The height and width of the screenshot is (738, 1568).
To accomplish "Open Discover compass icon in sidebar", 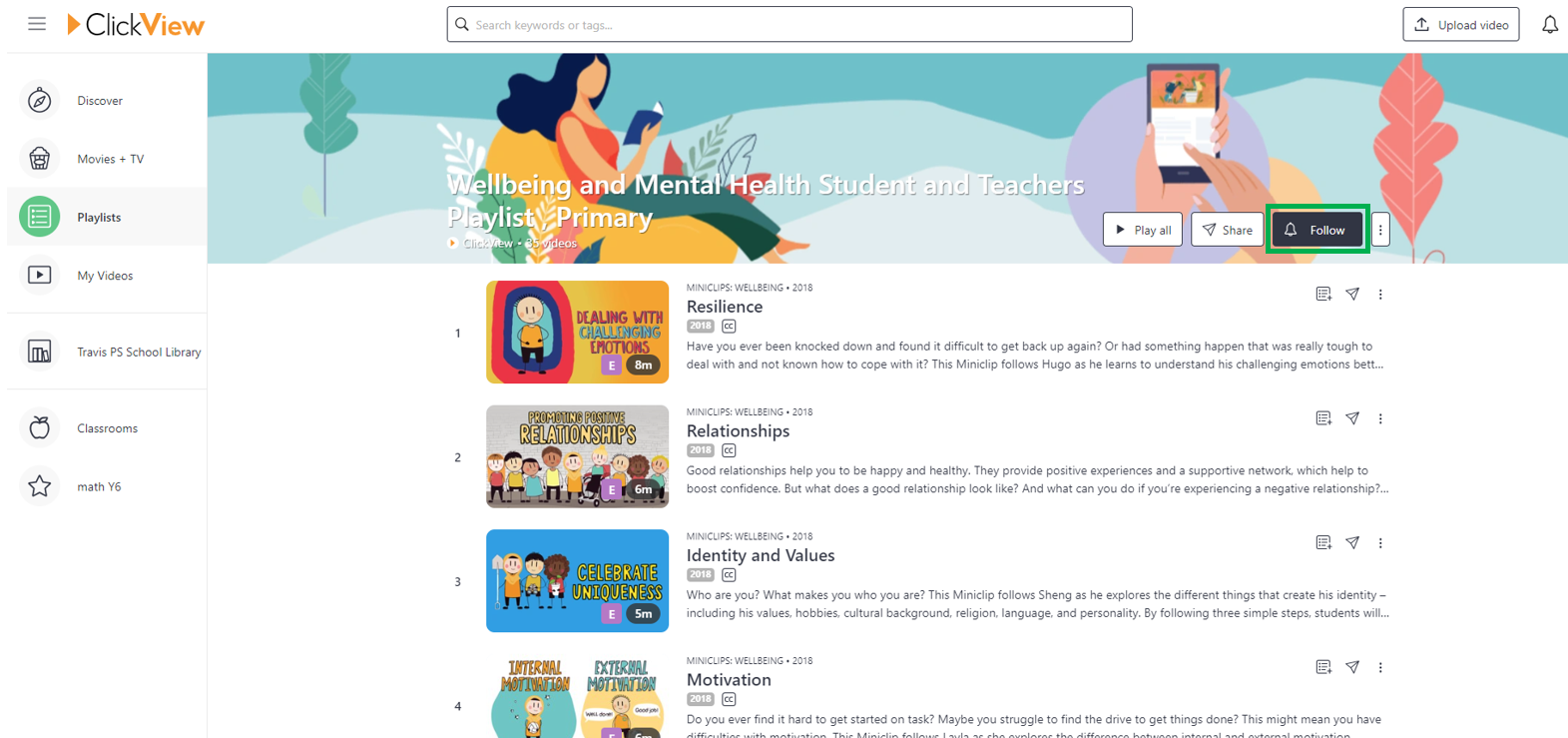I will (40, 100).
